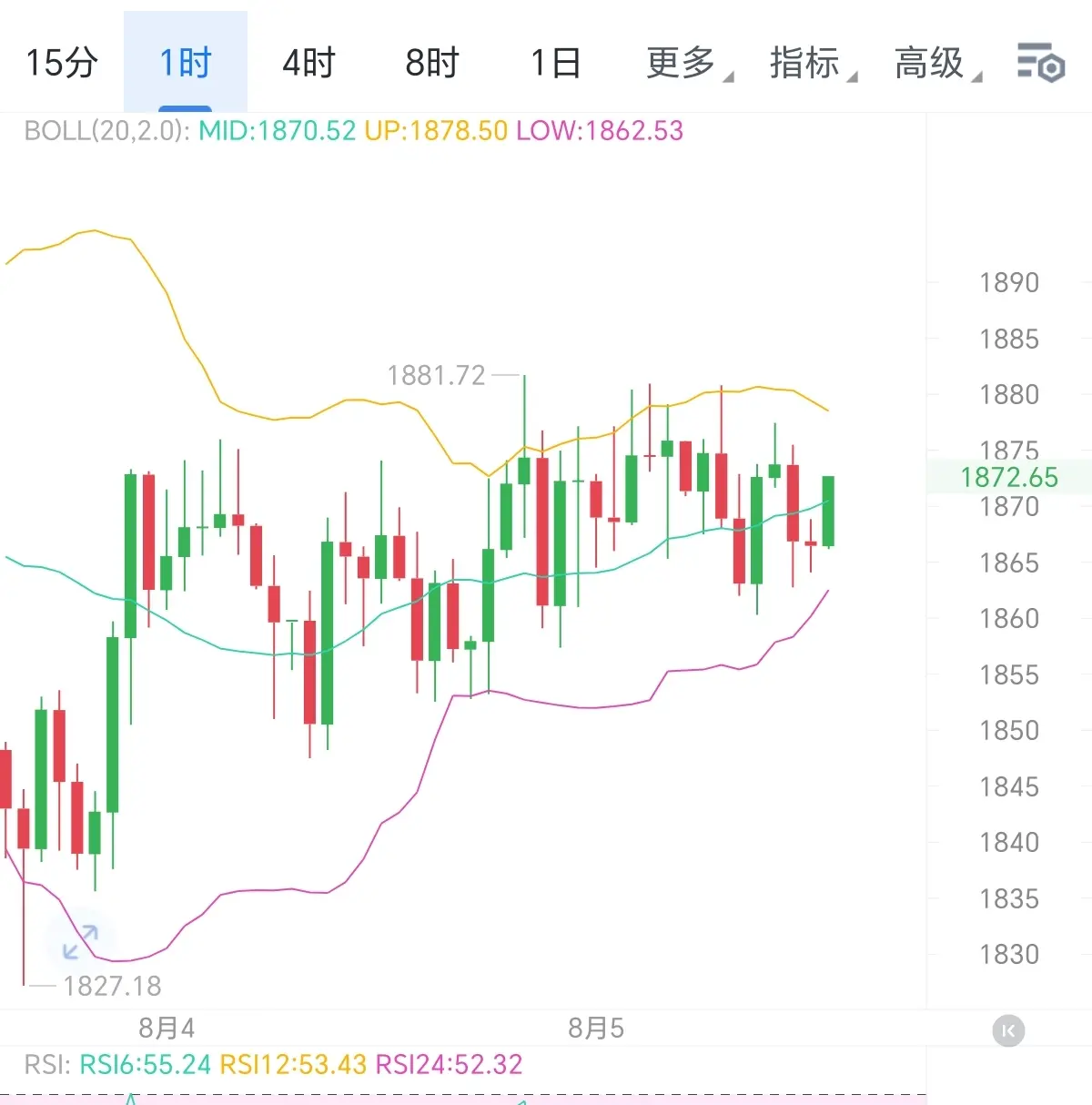The image size is (1092, 1105).
Task: Click the 1865 price axis label
Action: point(1008,563)
